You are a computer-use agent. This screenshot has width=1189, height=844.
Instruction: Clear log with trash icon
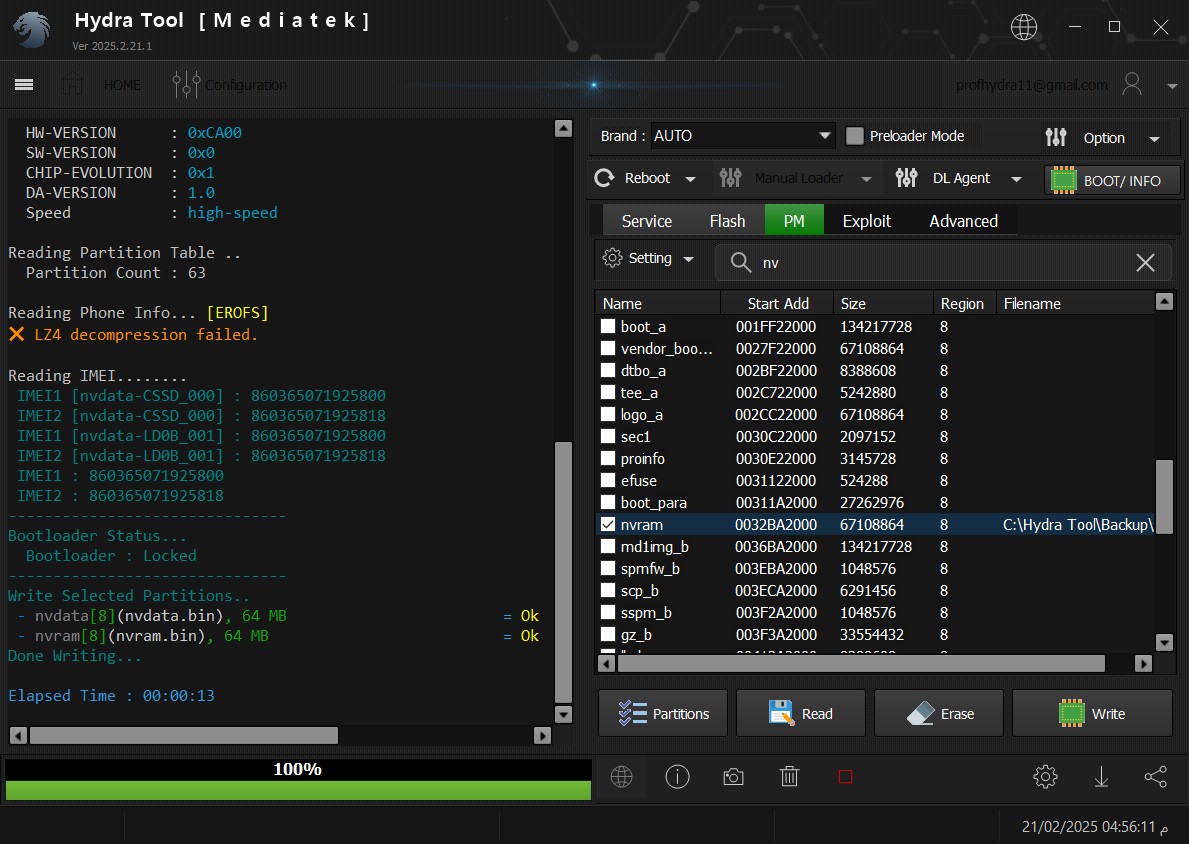pos(789,777)
